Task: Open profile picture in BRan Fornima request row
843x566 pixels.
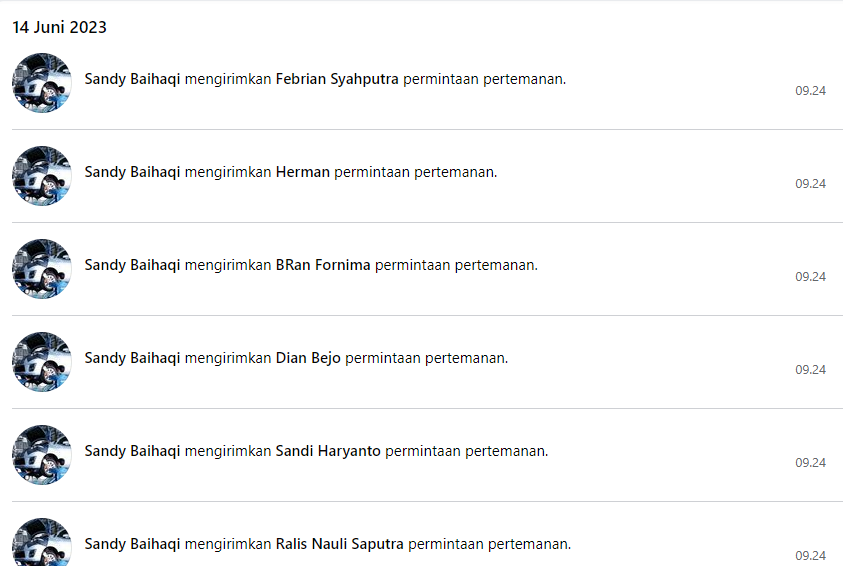Action: point(42,269)
